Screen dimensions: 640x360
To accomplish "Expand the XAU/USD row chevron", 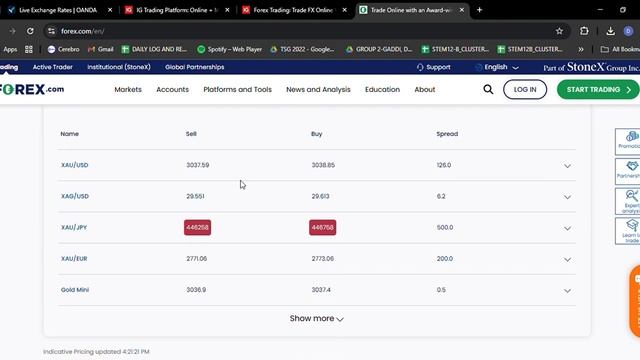I will tap(567, 166).
